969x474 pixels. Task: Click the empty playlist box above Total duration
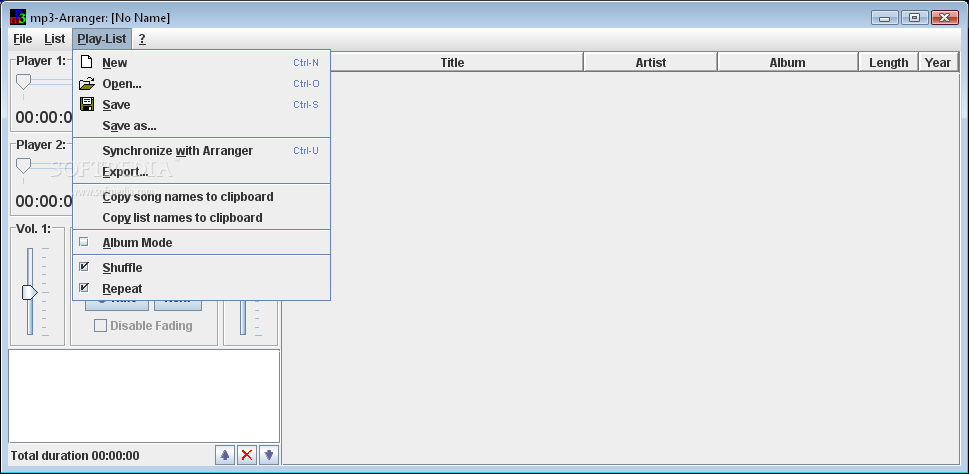click(144, 396)
